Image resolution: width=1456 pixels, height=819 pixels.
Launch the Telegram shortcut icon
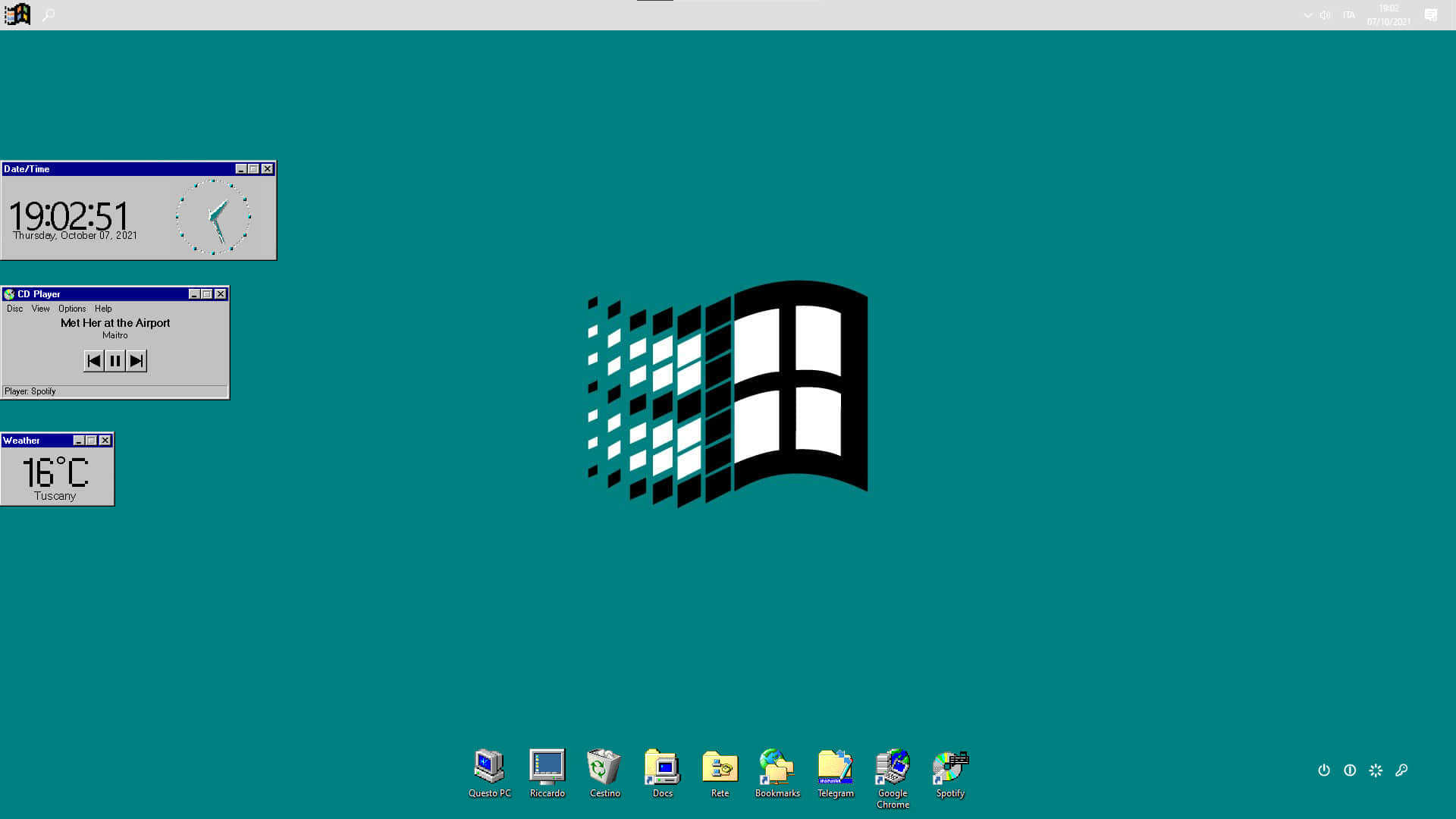(835, 773)
